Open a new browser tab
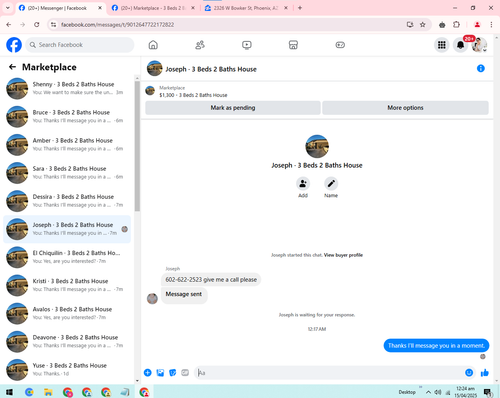This screenshot has width=500, height=398. click(300, 8)
